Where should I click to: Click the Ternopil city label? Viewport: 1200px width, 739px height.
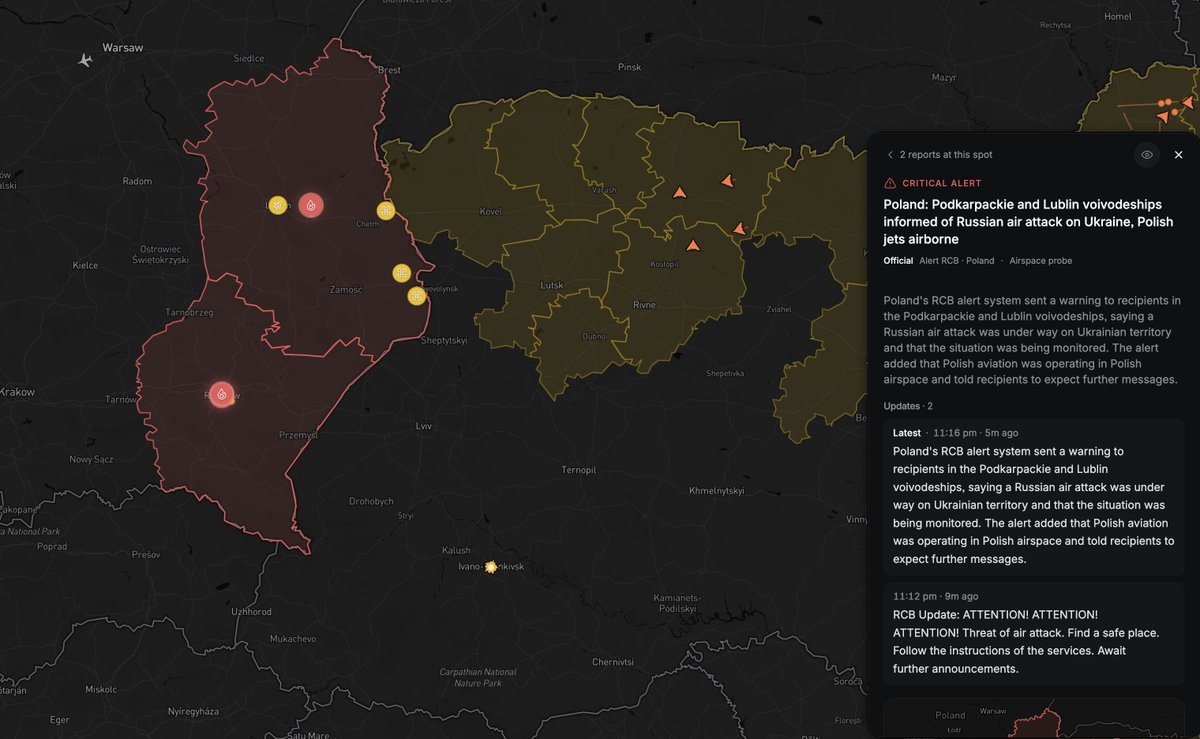click(579, 470)
